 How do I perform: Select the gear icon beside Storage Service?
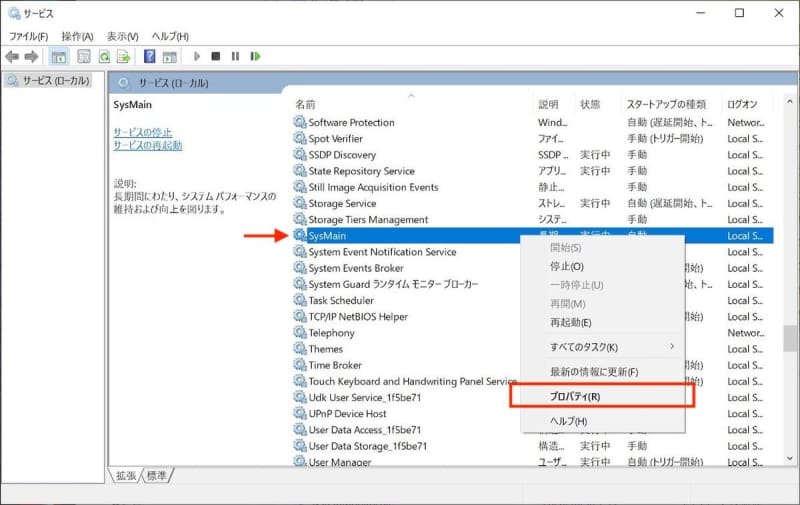(x=300, y=203)
